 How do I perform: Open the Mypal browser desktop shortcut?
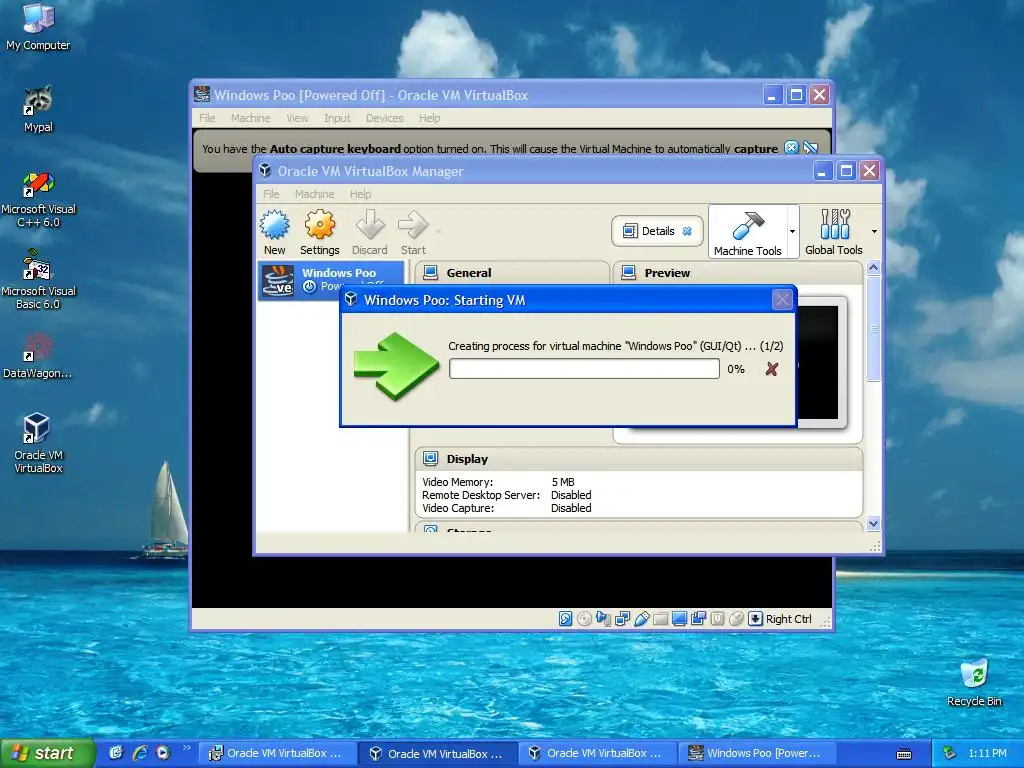point(38,109)
